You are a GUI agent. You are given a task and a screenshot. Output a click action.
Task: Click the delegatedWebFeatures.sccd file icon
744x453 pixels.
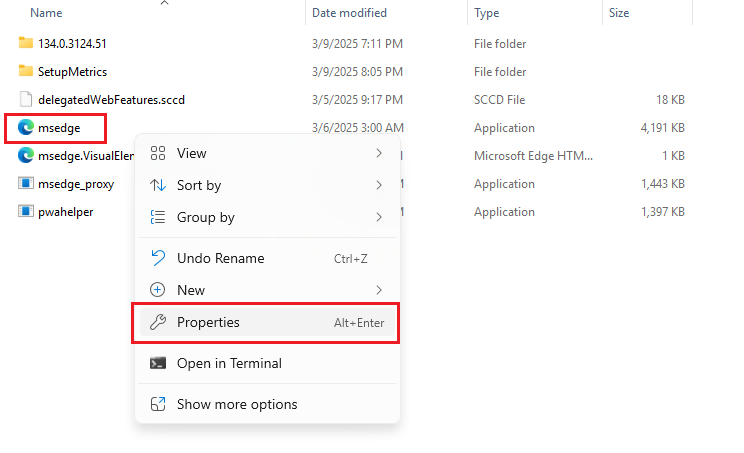pyautogui.click(x=26, y=99)
